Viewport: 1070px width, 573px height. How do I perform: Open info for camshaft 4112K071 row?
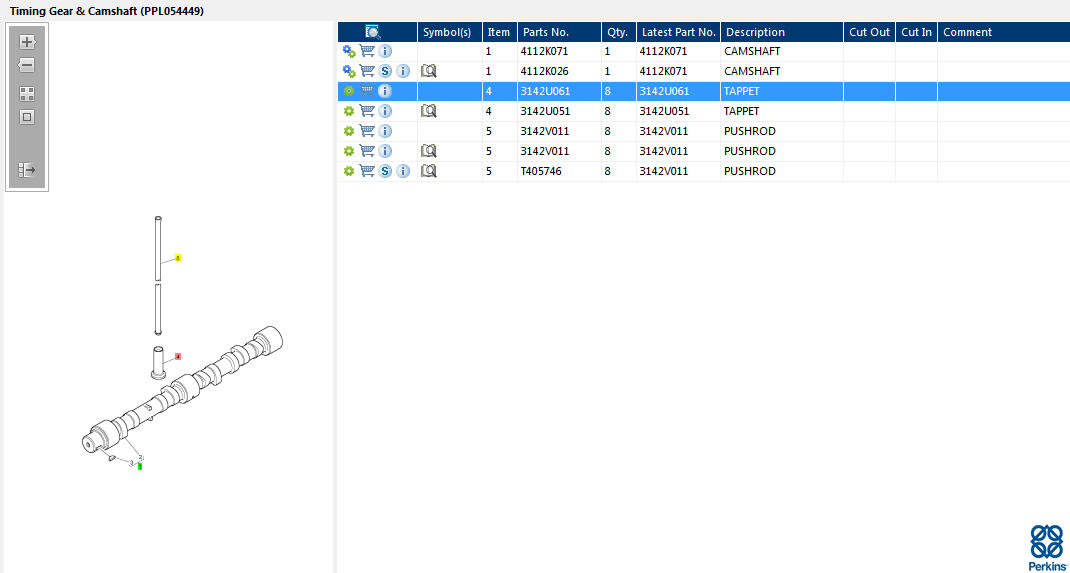click(x=385, y=51)
